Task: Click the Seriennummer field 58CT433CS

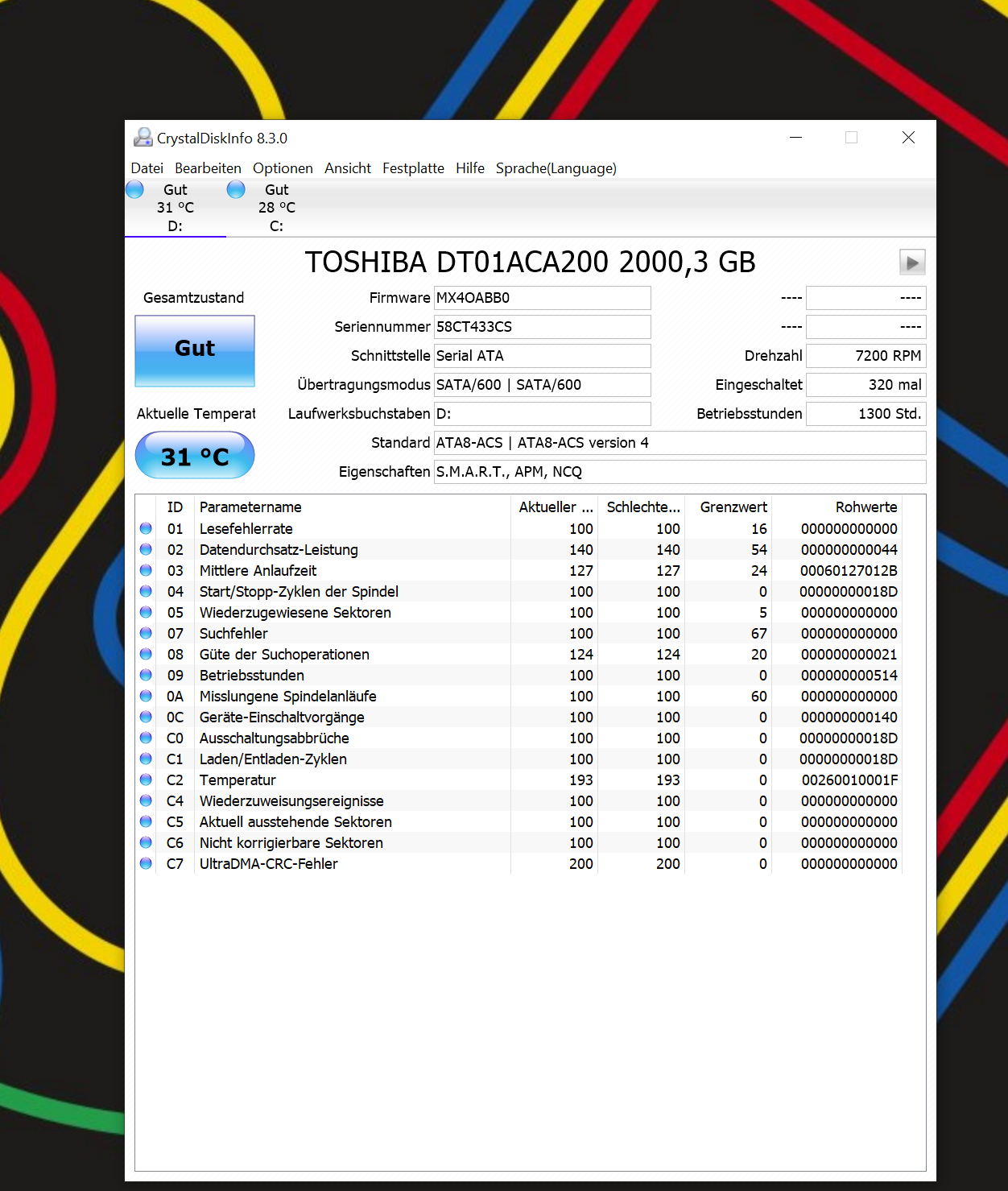Action: pos(543,327)
